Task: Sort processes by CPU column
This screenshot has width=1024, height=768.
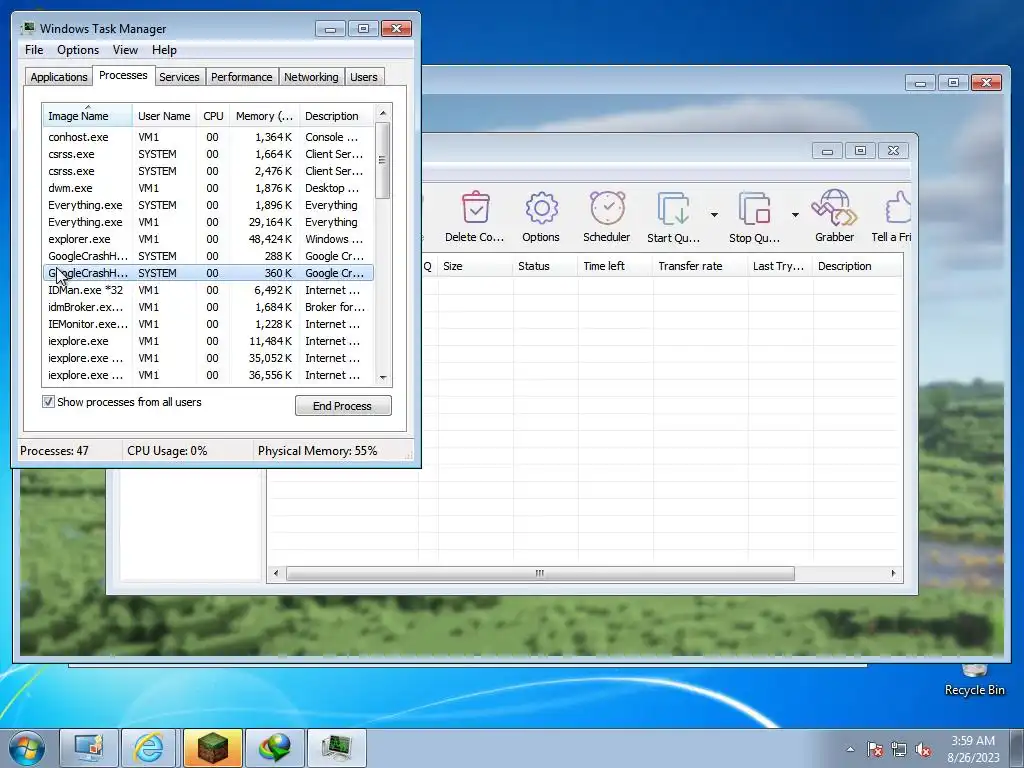Action: (x=213, y=116)
